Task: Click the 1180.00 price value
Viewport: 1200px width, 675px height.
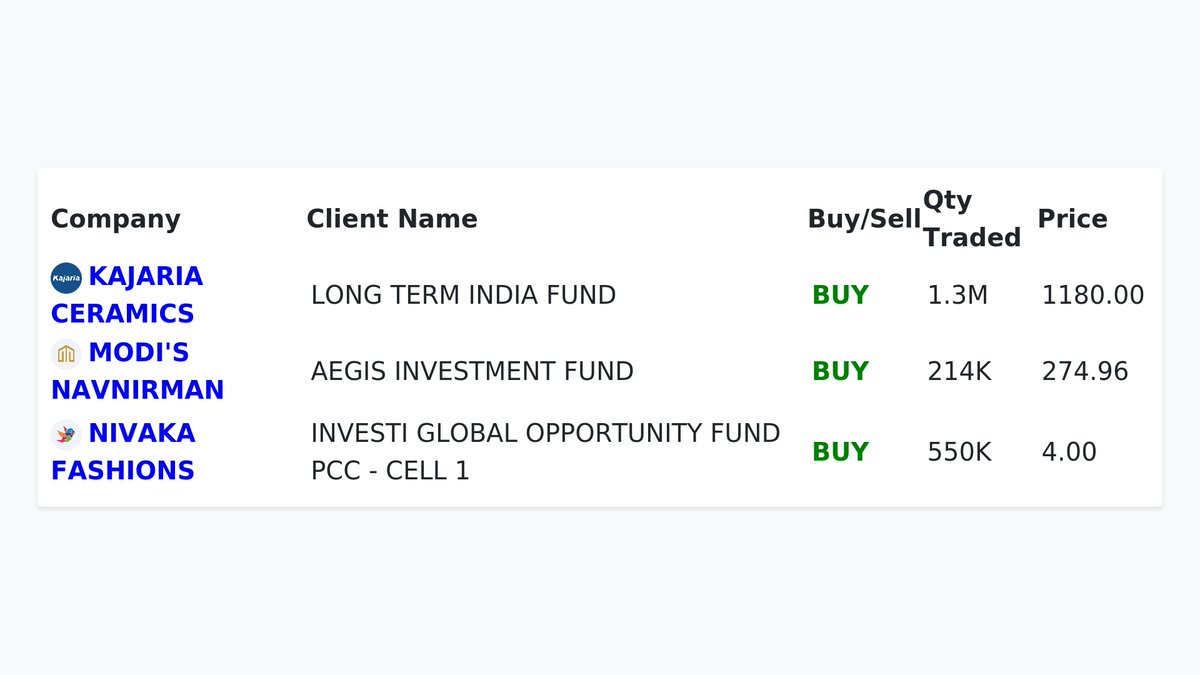Action: 1093,295
